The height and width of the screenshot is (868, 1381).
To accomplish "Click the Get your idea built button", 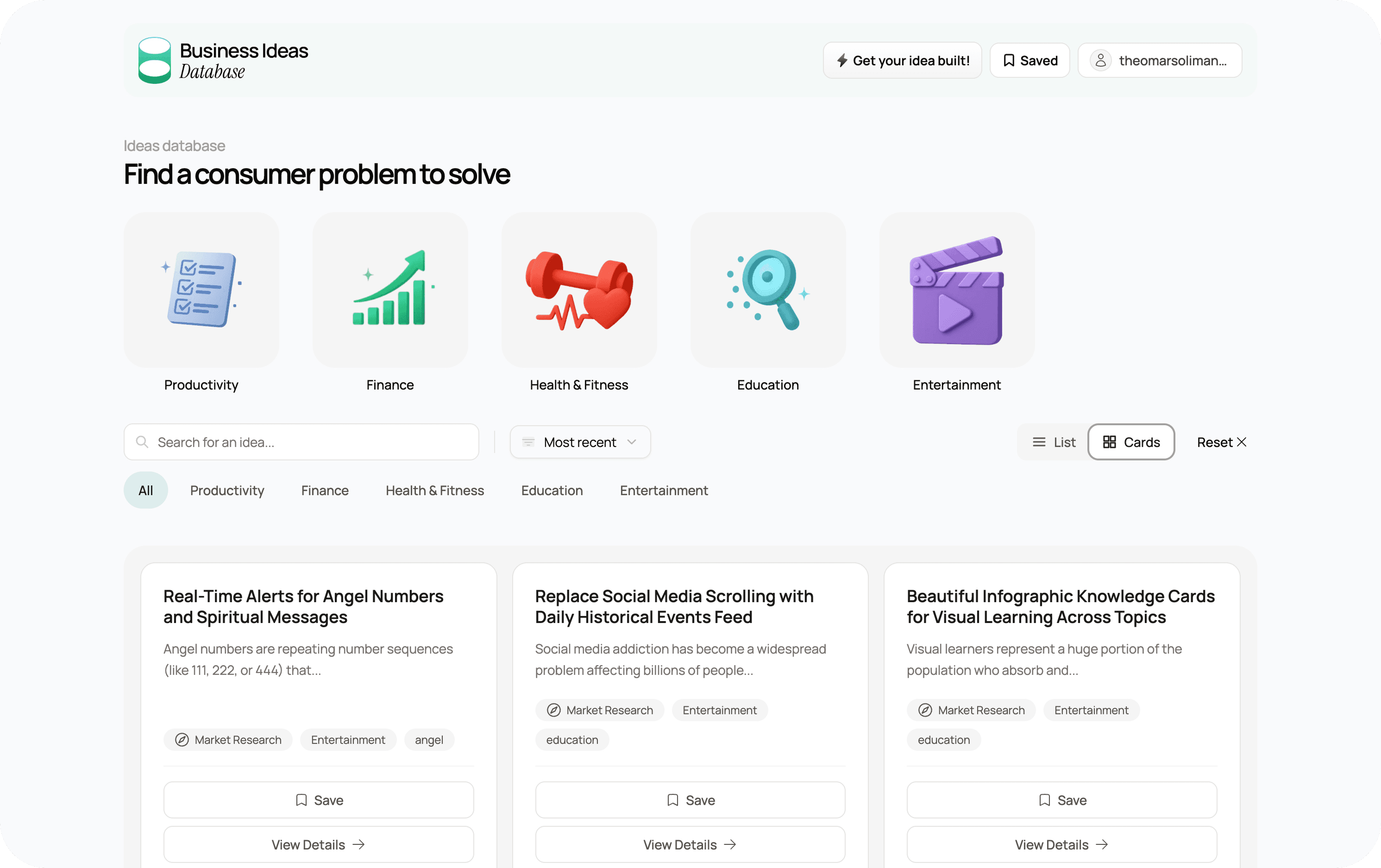I will coord(902,60).
